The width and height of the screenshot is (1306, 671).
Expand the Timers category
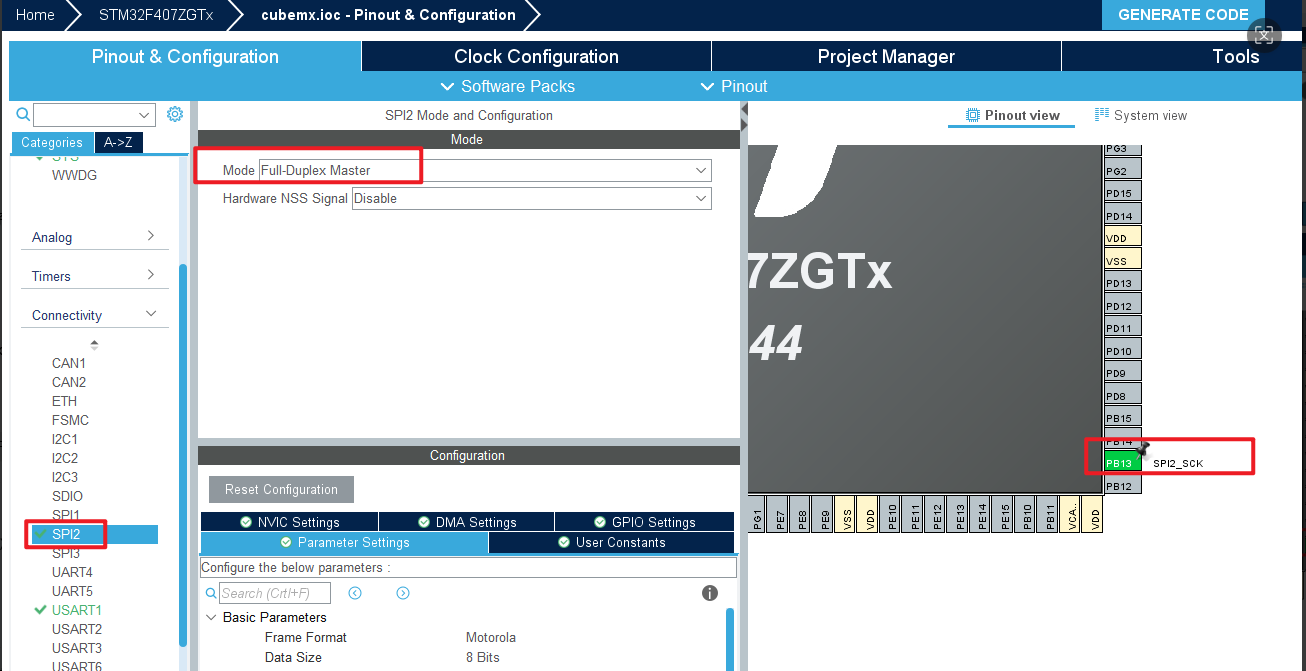[94, 276]
